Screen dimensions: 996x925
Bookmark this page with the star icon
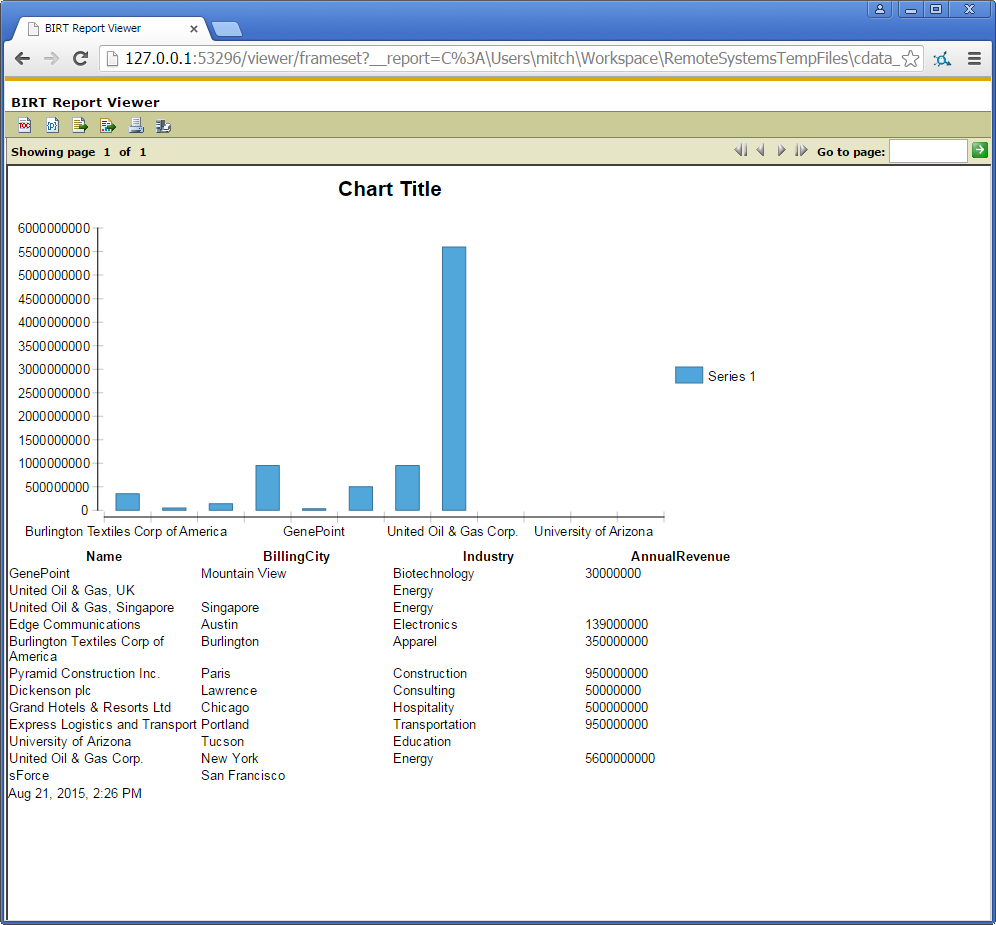[x=910, y=59]
